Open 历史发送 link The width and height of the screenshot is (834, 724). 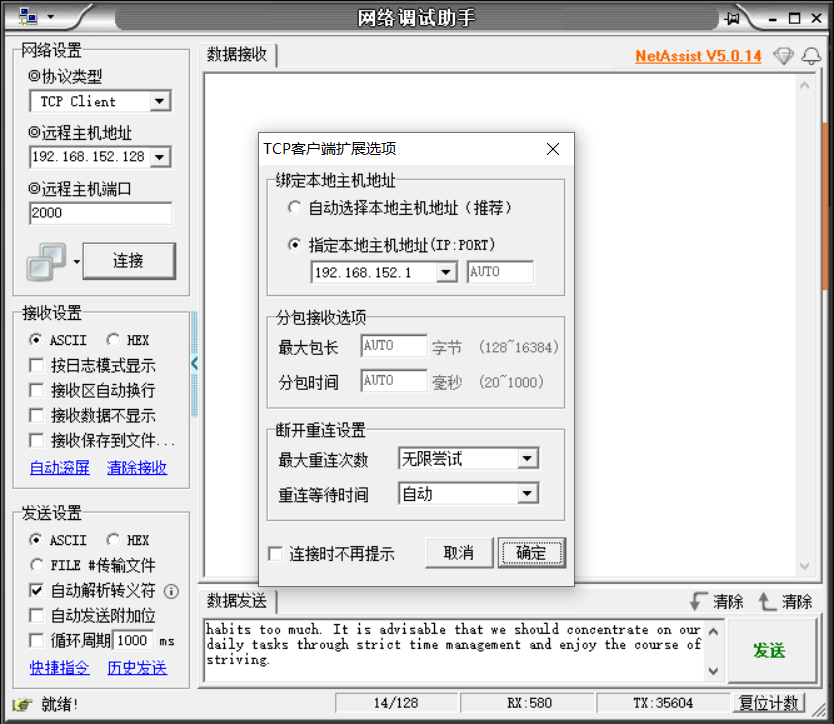[x=137, y=668]
